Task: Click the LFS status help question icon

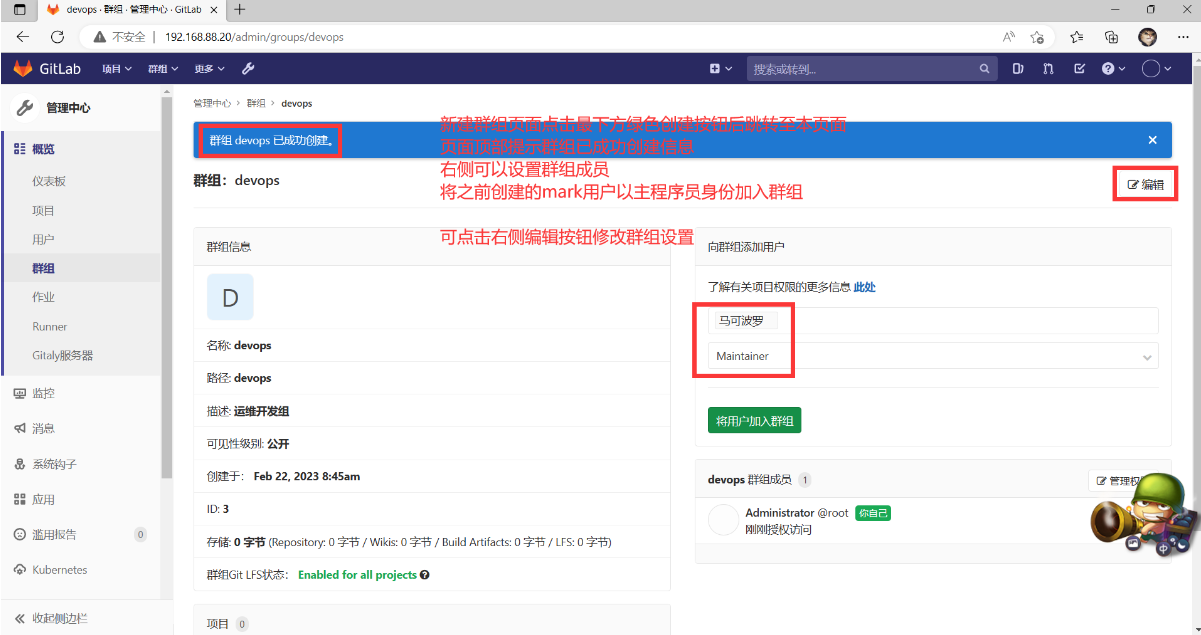Action: pos(425,575)
